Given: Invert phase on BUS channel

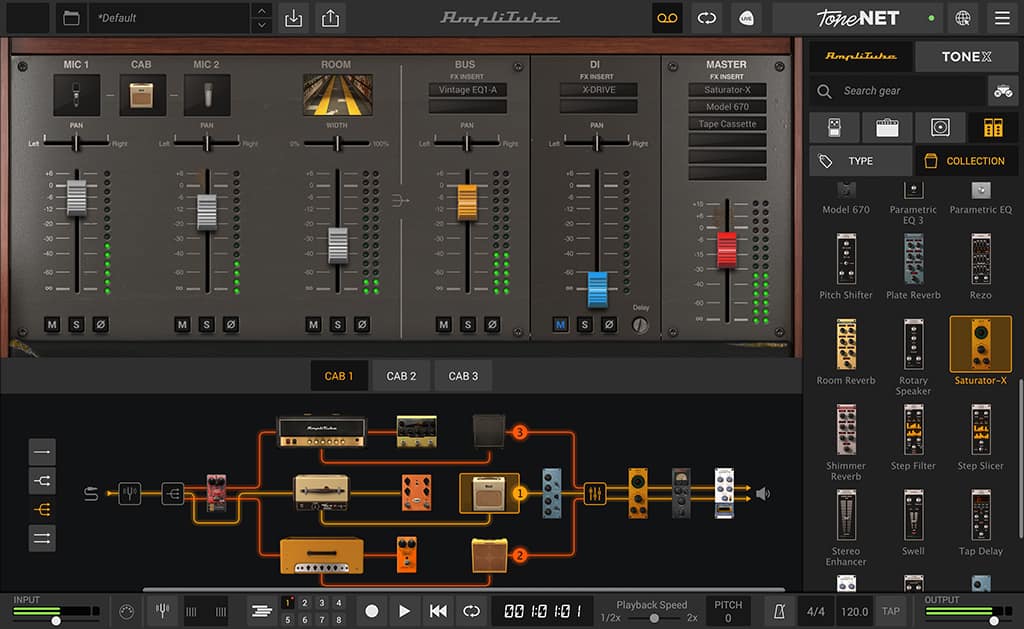Looking at the screenshot, I should point(491,325).
